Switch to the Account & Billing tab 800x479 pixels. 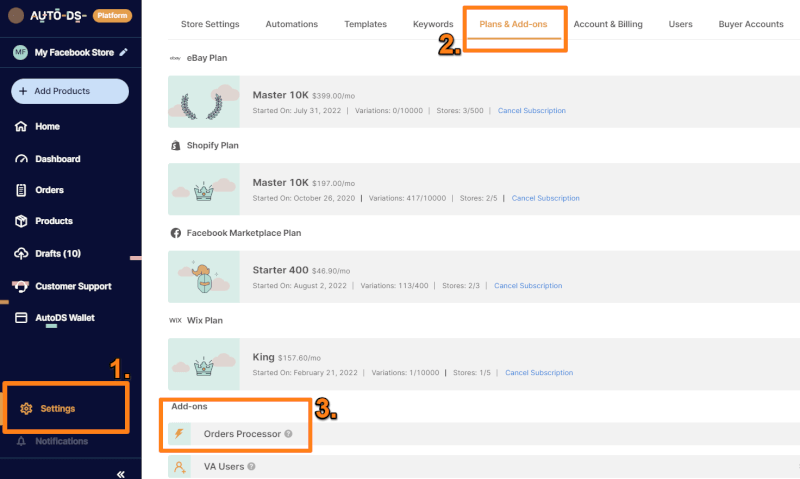point(608,24)
